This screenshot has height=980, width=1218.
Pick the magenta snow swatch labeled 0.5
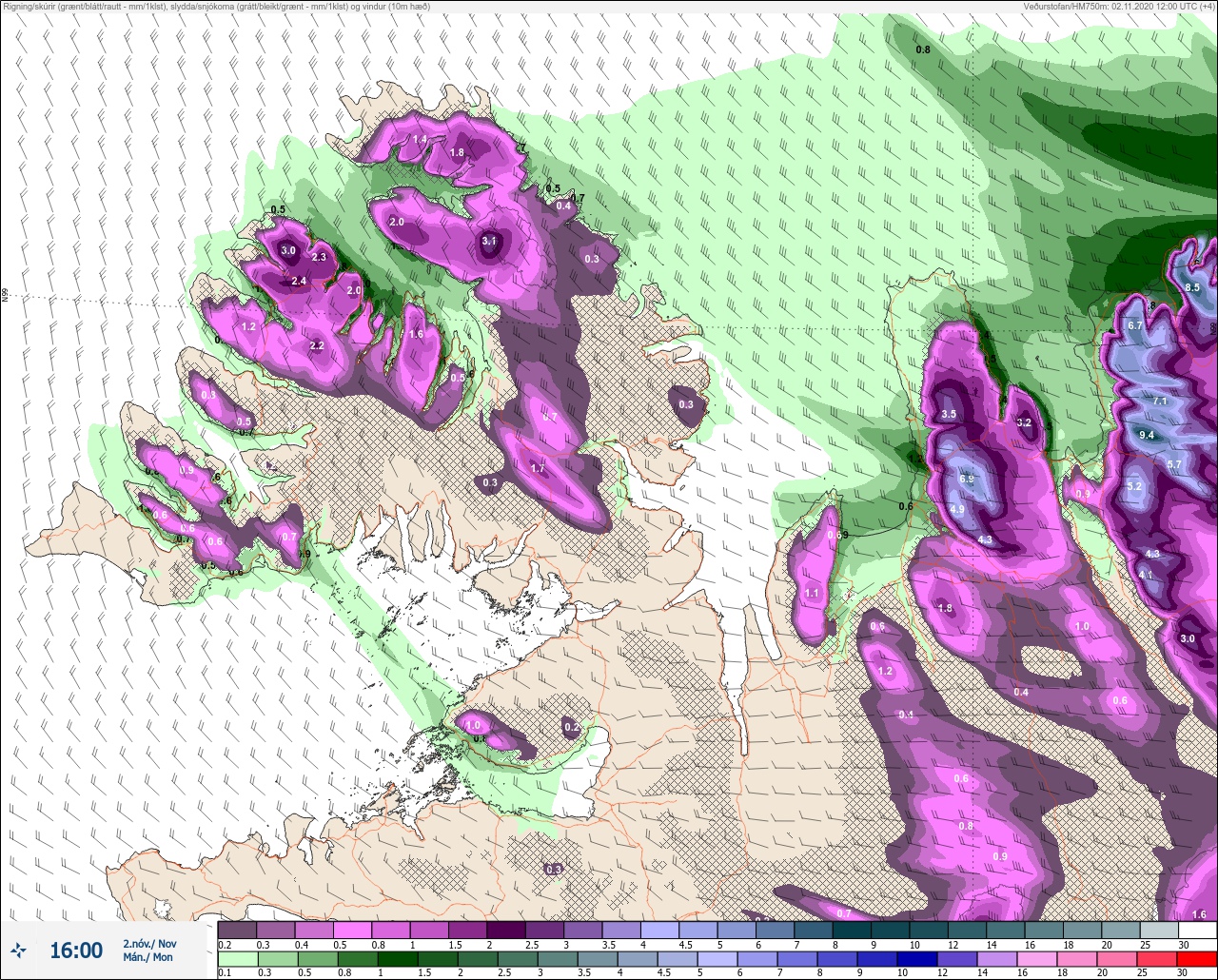(x=352, y=930)
